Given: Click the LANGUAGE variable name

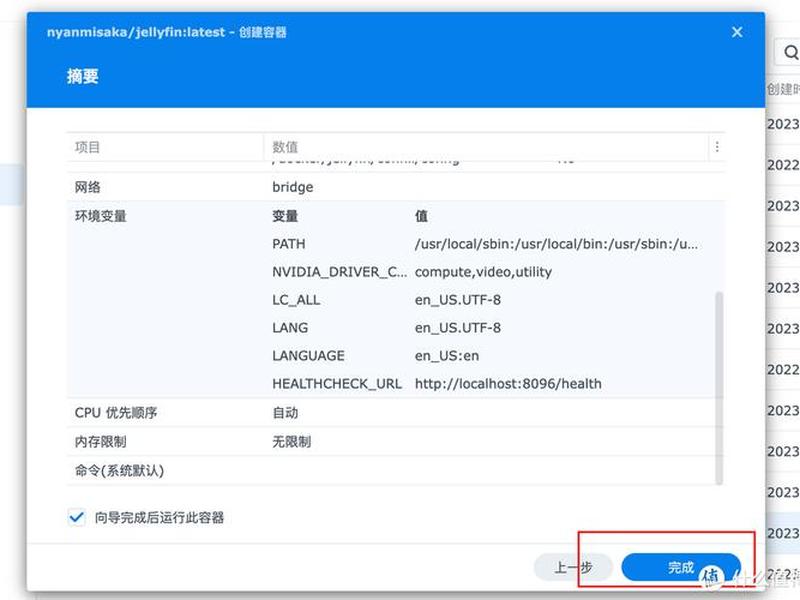Looking at the screenshot, I should [308, 356].
